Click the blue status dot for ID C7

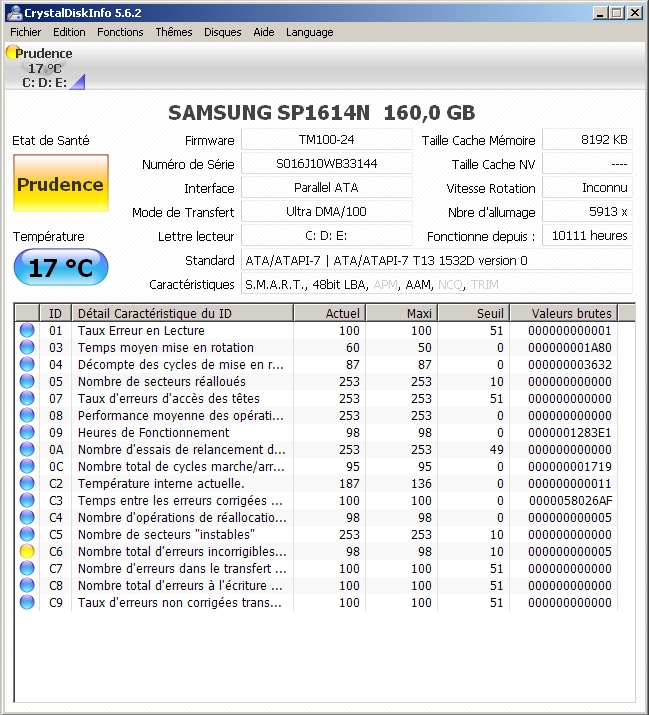27,569
